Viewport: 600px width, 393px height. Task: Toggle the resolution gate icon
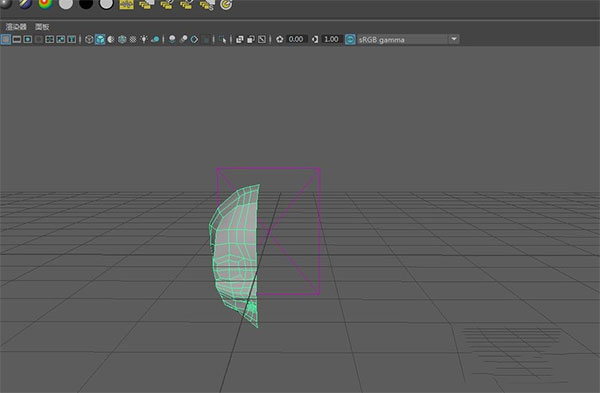coord(28,39)
